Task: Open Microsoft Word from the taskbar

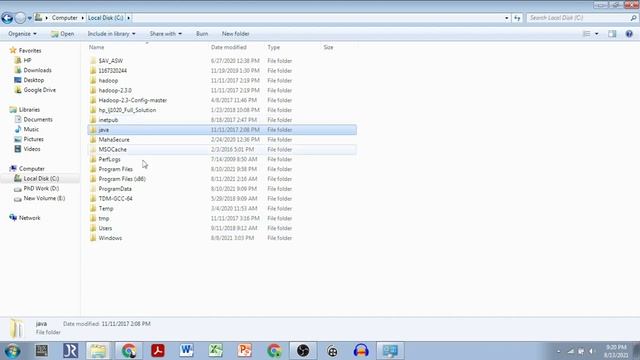Action: tap(187, 351)
